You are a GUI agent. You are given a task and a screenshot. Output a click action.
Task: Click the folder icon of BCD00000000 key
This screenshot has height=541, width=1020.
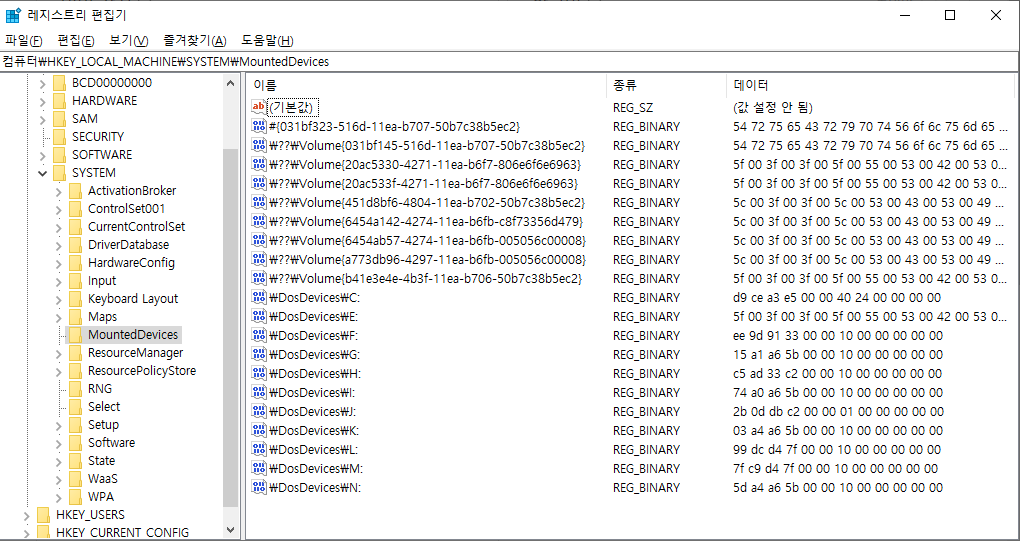[60, 83]
